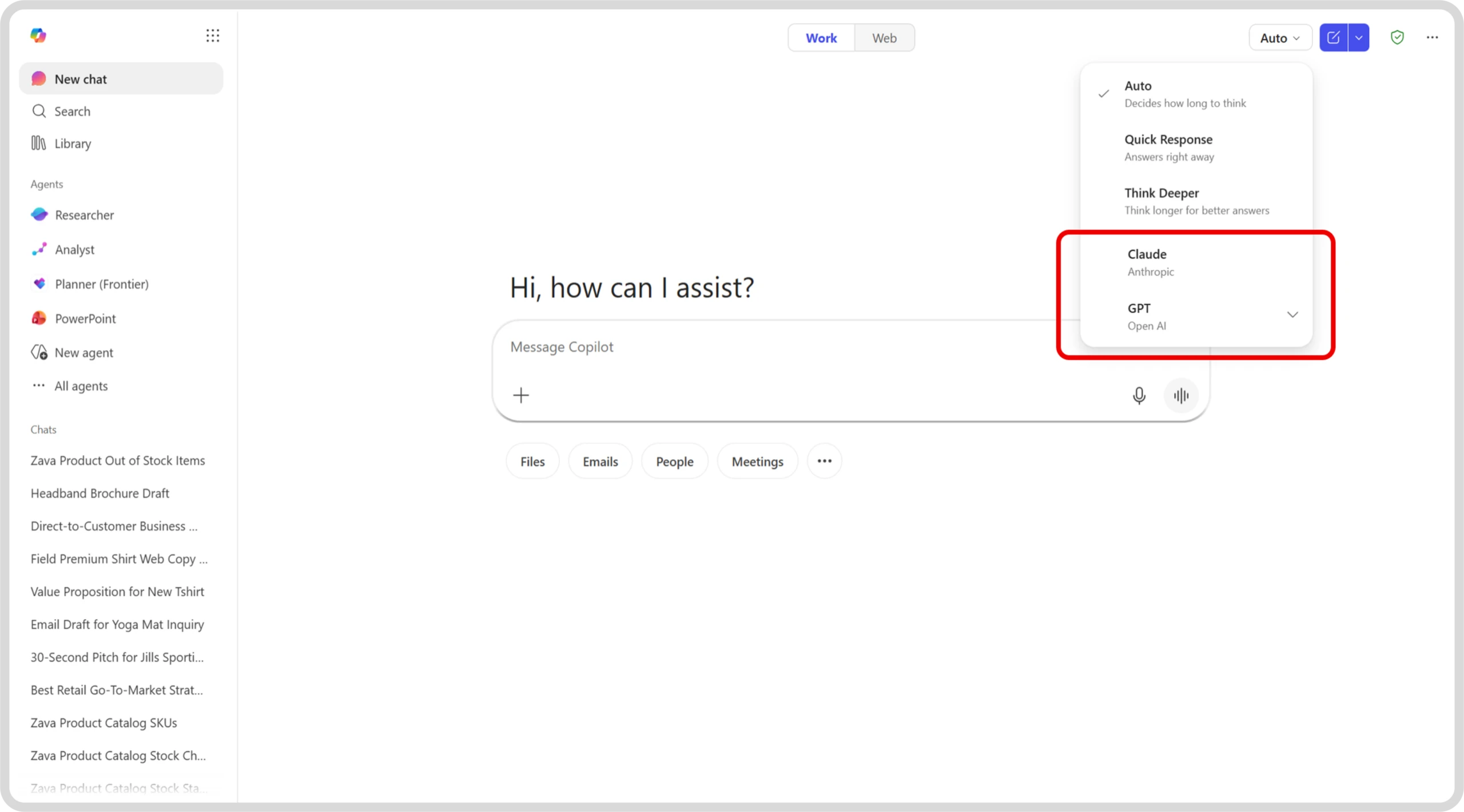The height and width of the screenshot is (812, 1464).
Task: Start a New chat from sidebar
Action: pos(121,78)
